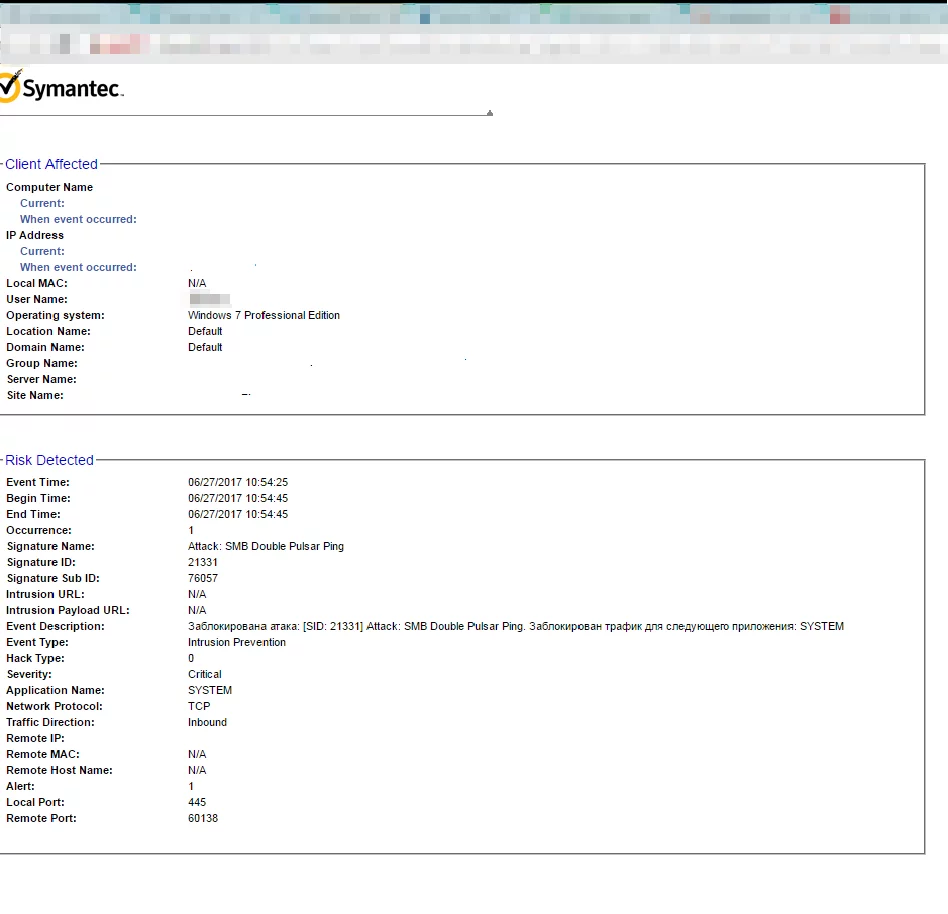Select N/A in the Remote Host Name row
Viewport: 948px width, 914px height.
tap(197, 771)
